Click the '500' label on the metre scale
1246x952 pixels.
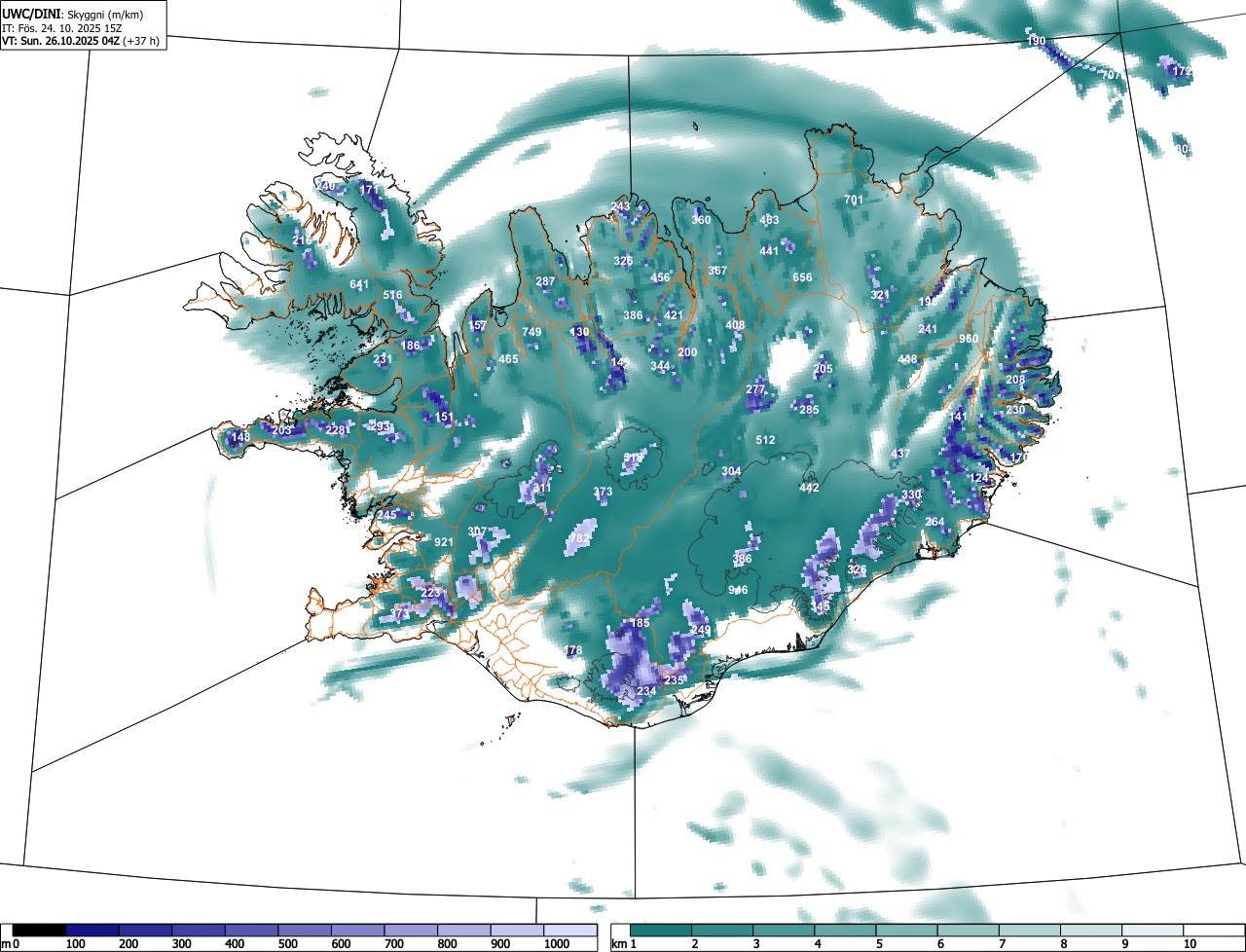tap(290, 944)
